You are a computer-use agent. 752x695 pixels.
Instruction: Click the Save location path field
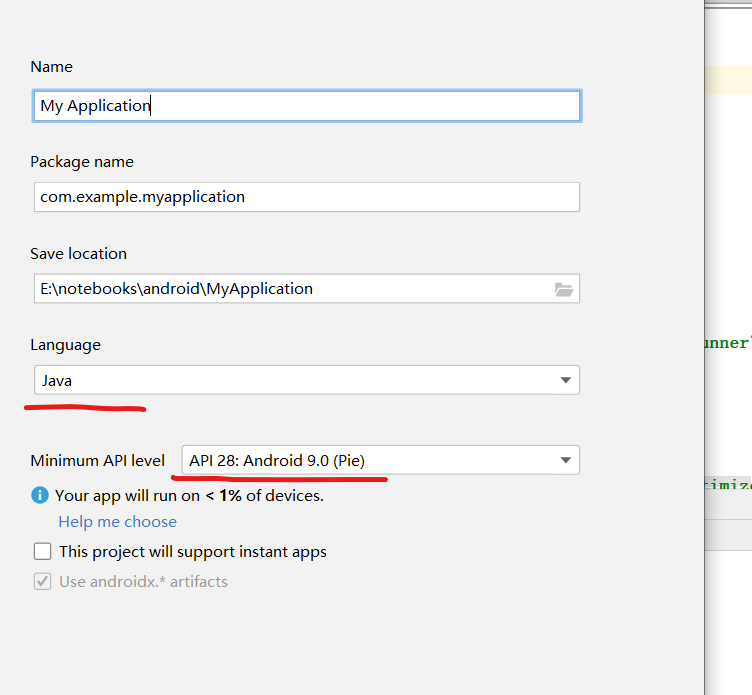[x=290, y=289]
